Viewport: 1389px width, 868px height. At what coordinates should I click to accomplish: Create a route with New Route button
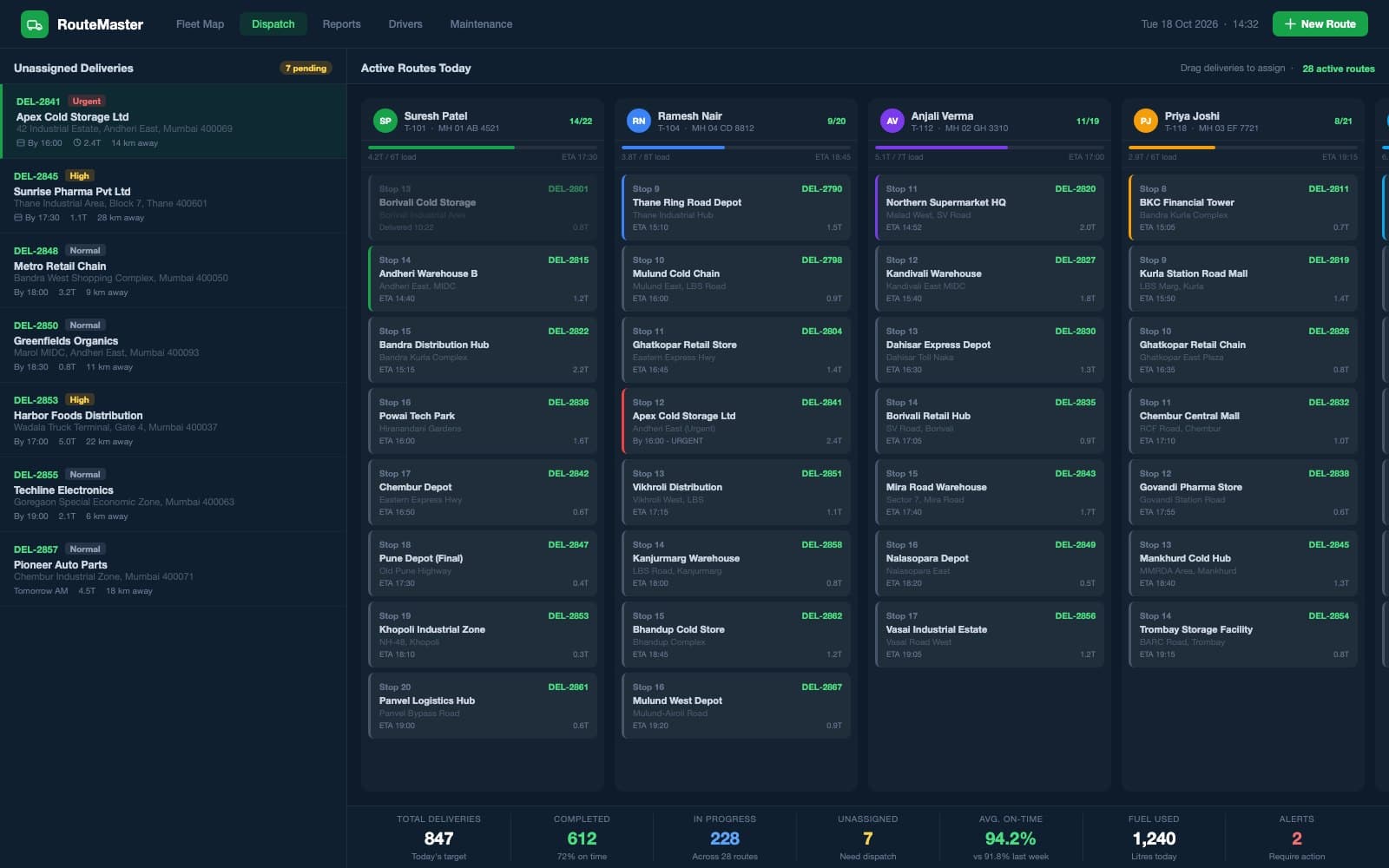[x=1320, y=24]
